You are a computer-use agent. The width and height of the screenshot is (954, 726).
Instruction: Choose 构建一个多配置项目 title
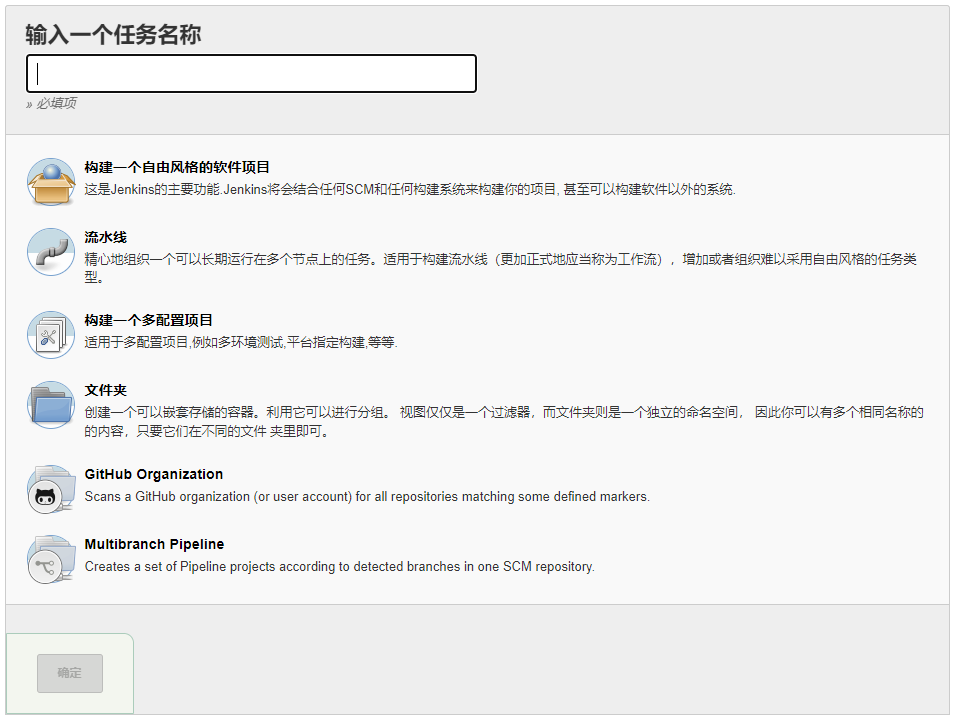tap(148, 320)
